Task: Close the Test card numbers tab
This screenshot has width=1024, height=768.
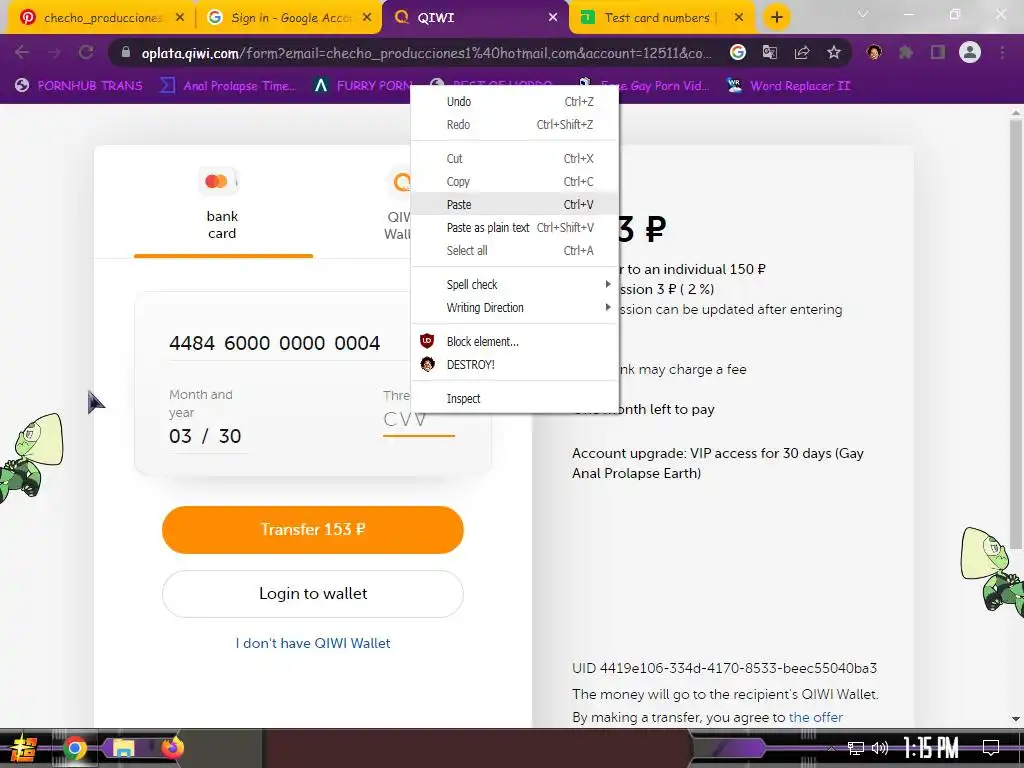Action: tap(739, 18)
